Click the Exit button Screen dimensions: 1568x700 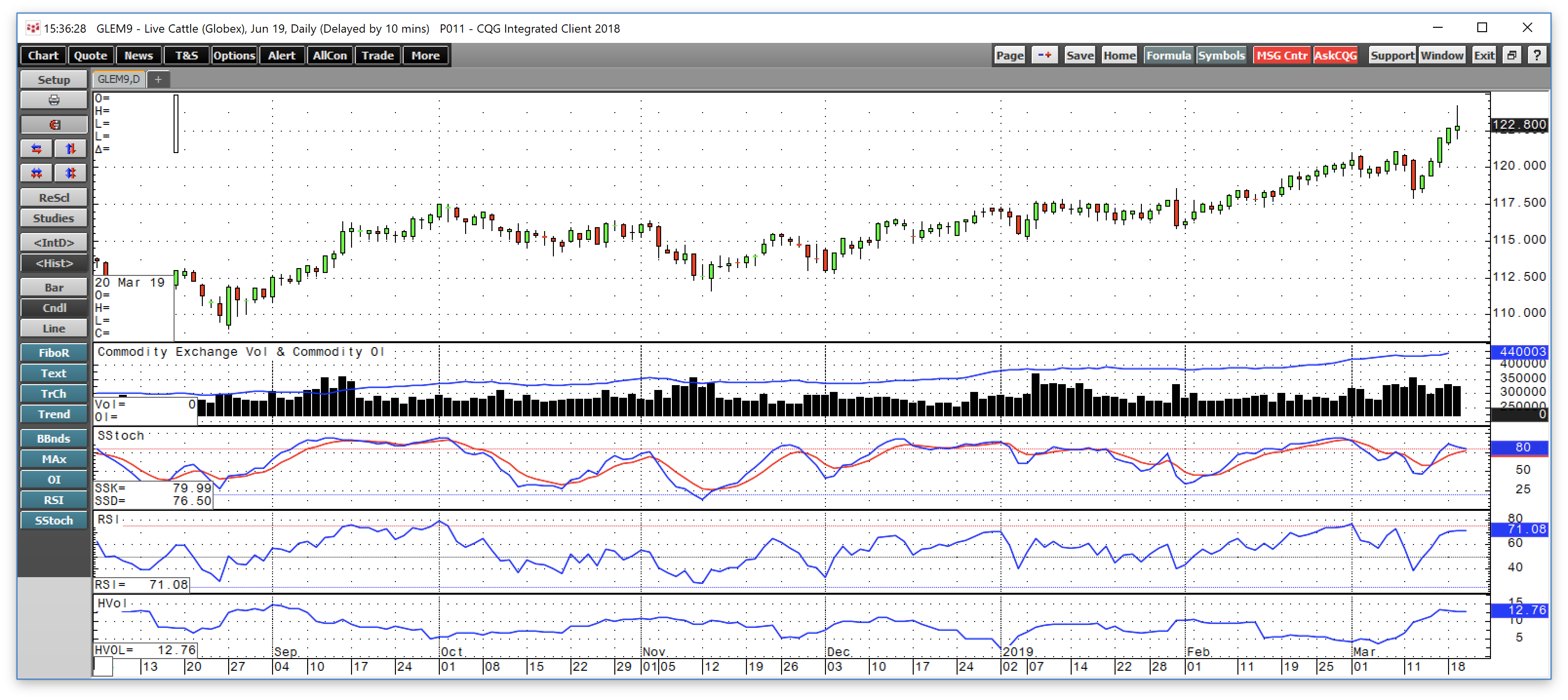pos(1484,56)
